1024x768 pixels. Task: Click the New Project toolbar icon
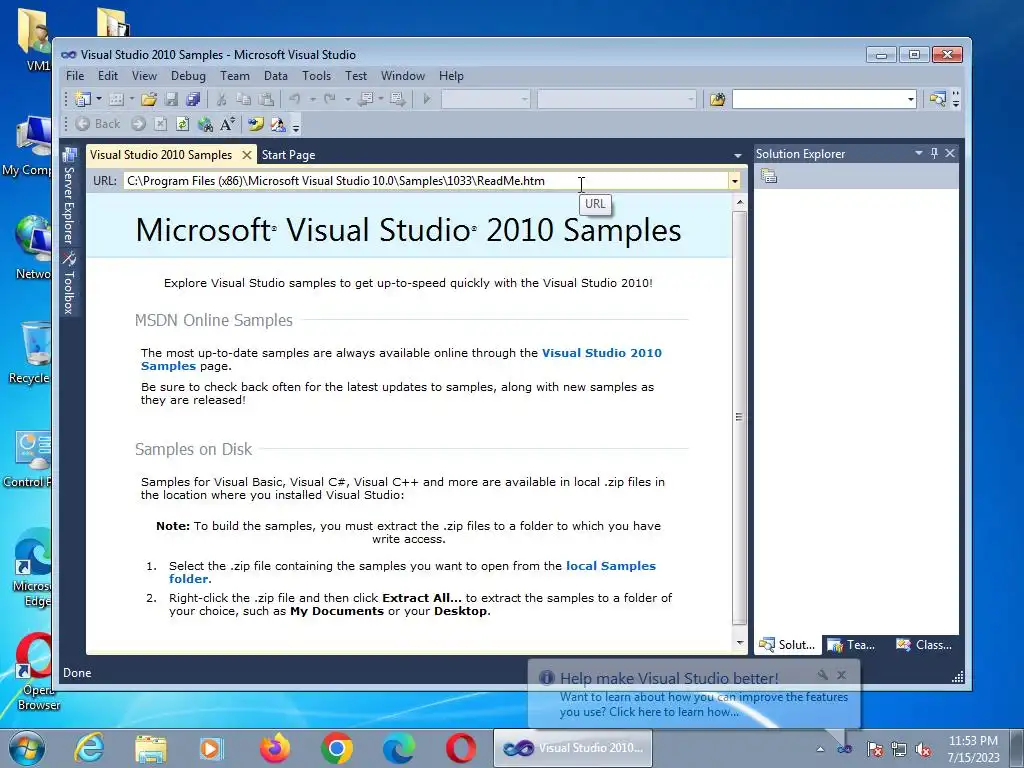82,99
